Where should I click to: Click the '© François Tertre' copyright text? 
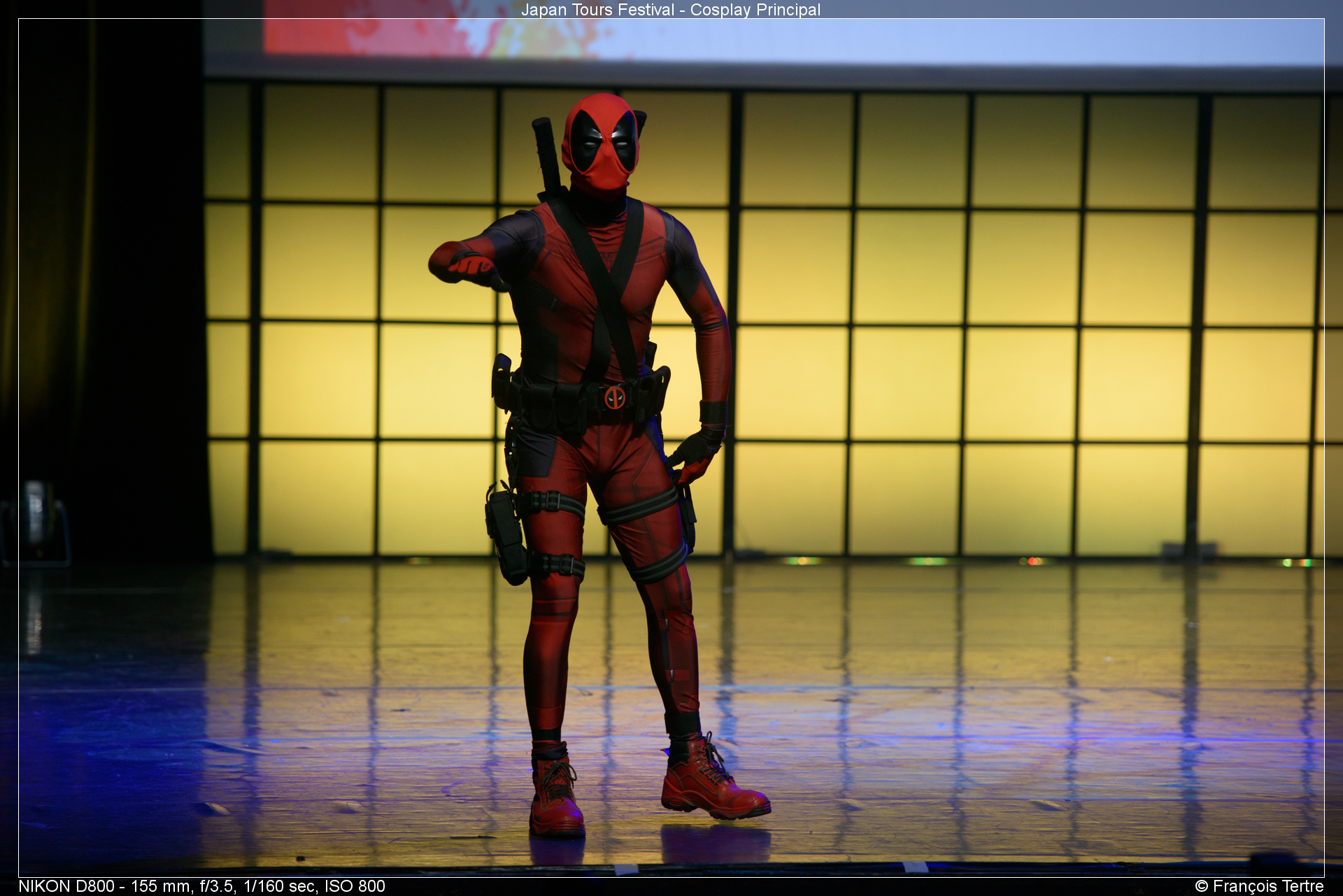[x=1259, y=886]
